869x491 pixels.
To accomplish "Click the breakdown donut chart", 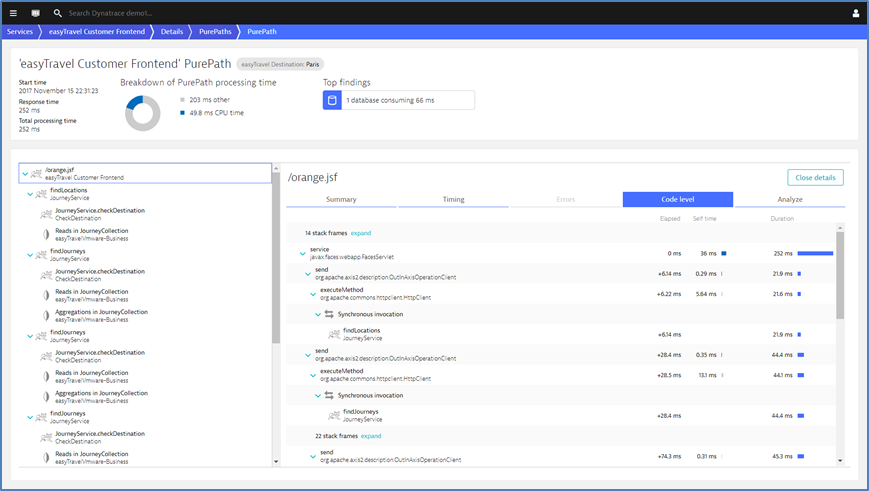I will coord(142,113).
